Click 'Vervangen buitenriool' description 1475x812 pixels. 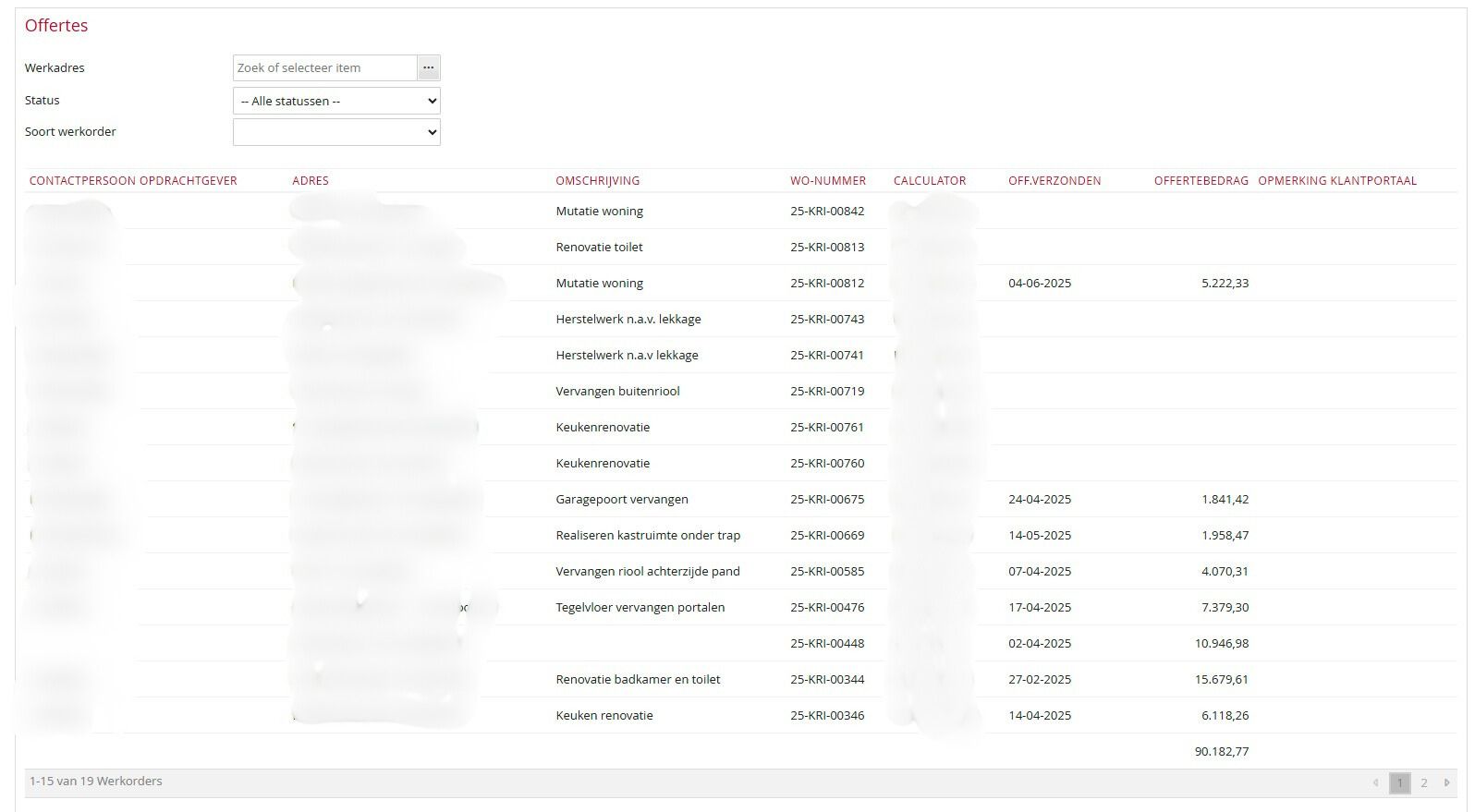(617, 392)
